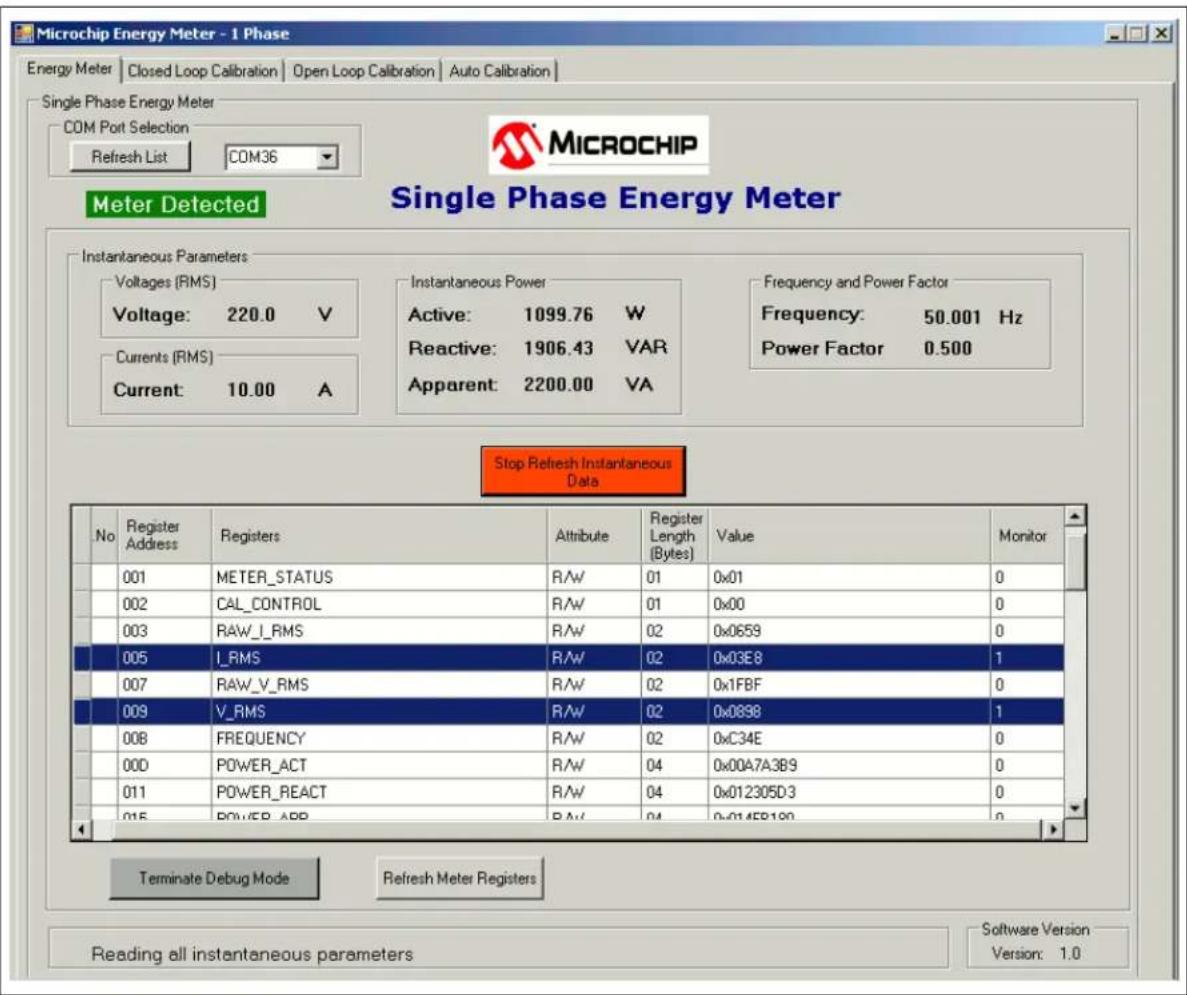Click the Registers column header
This screenshot has width=1187, height=995.
click(x=379, y=535)
